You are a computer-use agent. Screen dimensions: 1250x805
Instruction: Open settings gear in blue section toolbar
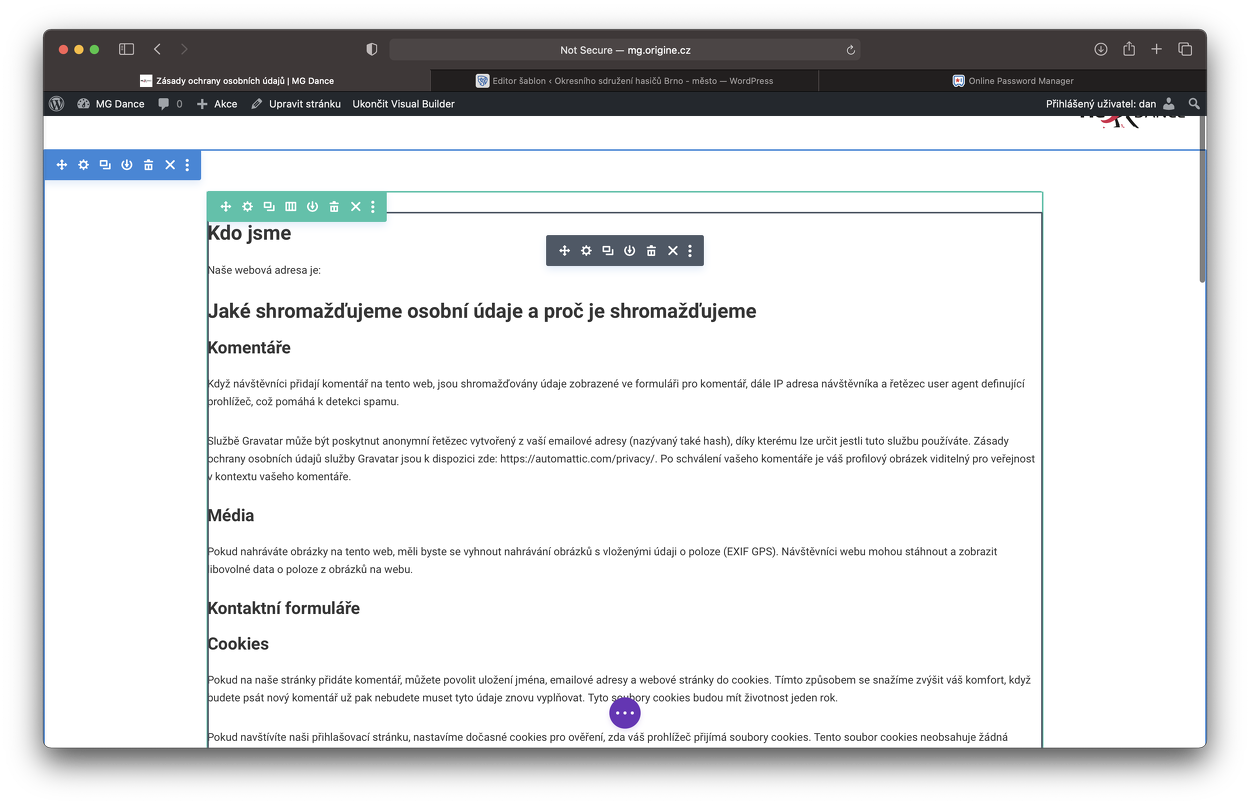(x=83, y=165)
